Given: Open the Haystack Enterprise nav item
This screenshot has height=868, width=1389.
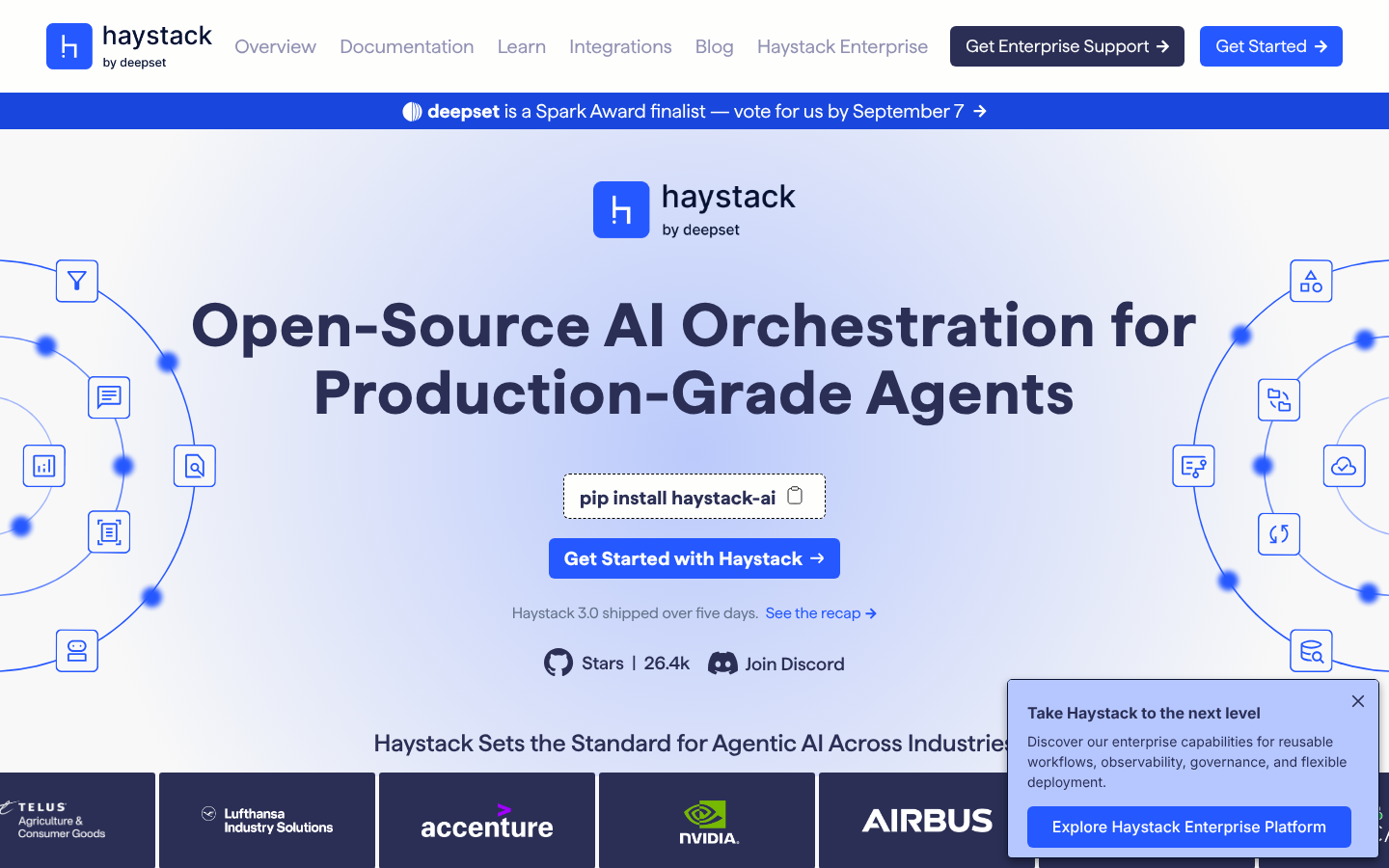Looking at the screenshot, I should (x=842, y=46).
